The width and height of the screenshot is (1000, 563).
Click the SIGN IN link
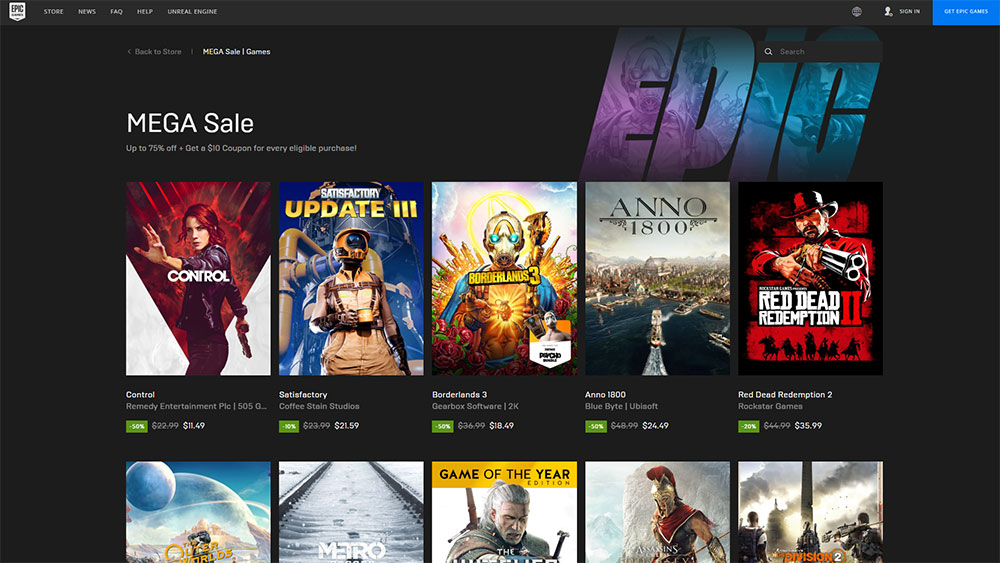click(x=909, y=11)
